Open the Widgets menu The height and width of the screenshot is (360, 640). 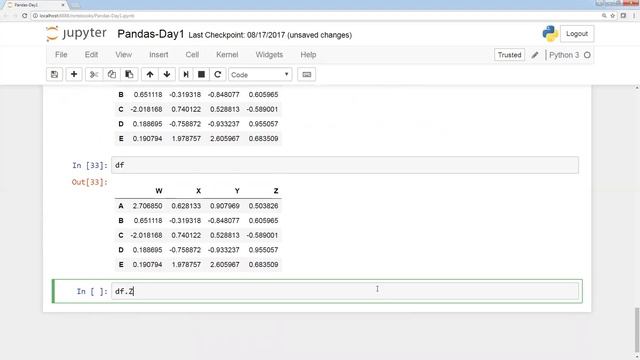(269, 55)
